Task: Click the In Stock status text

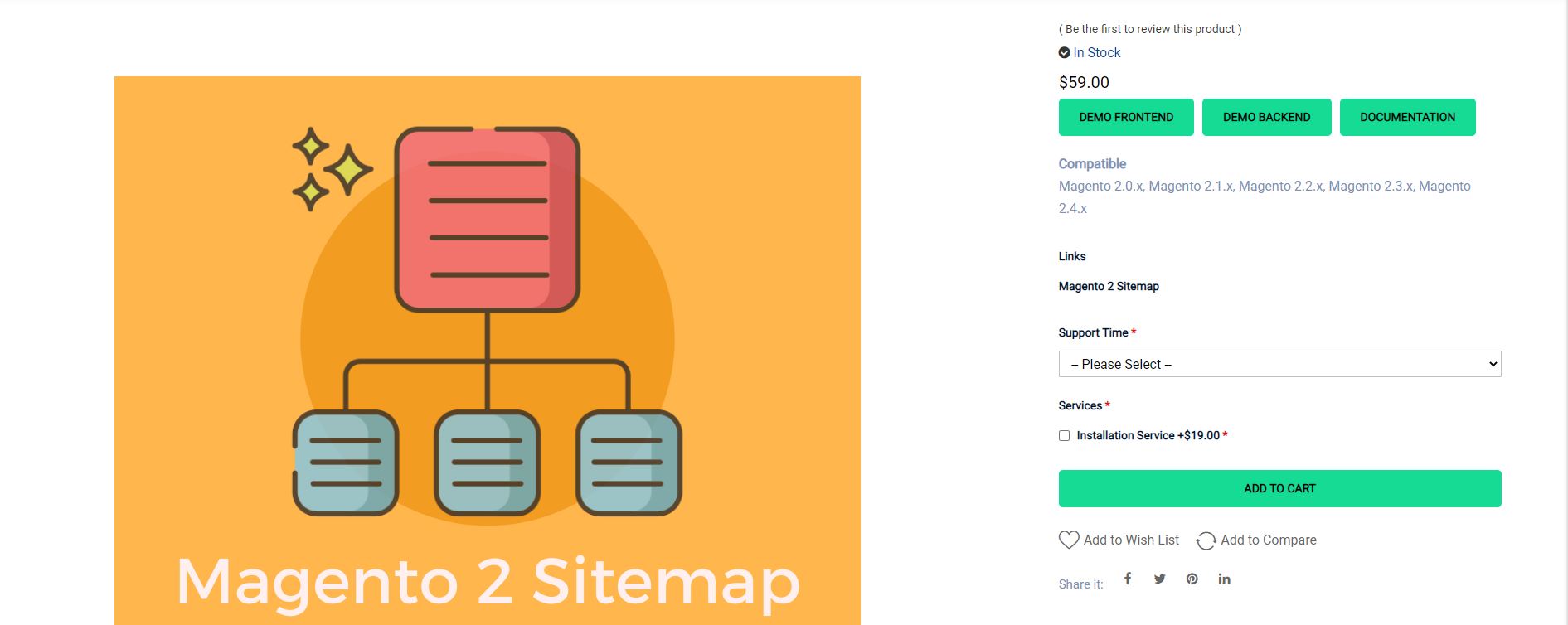Action: 1096,52
